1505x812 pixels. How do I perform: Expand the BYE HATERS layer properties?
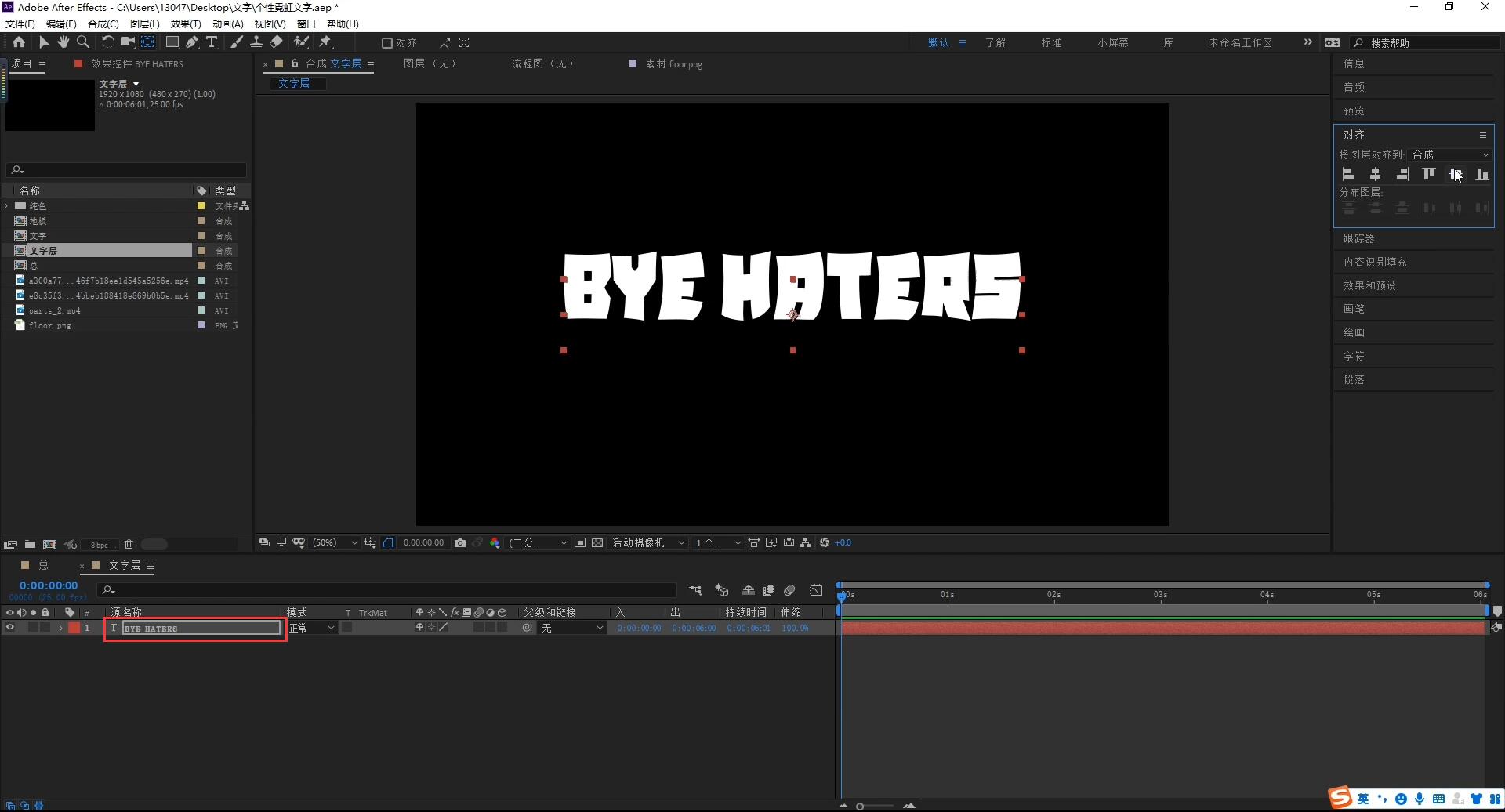tap(60, 628)
